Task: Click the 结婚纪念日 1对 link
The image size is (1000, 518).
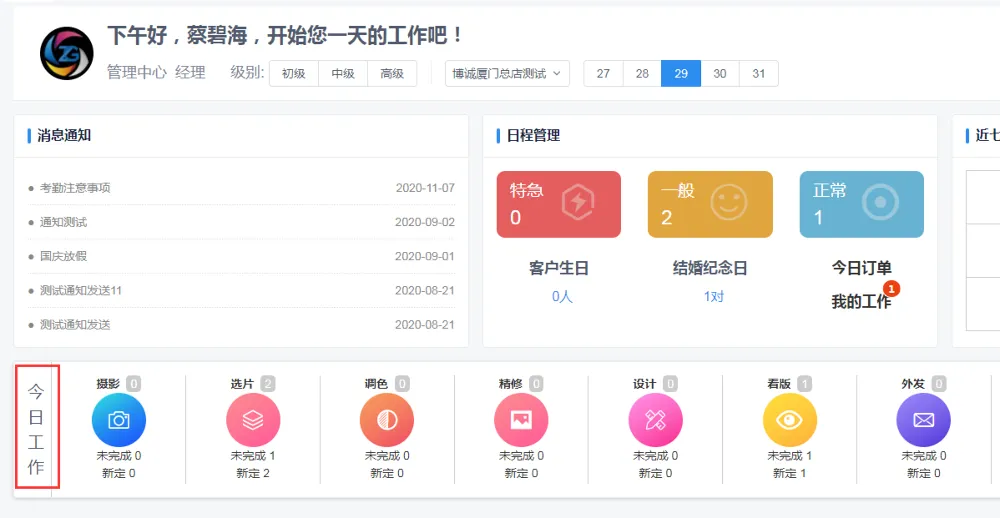Action: pos(713,297)
